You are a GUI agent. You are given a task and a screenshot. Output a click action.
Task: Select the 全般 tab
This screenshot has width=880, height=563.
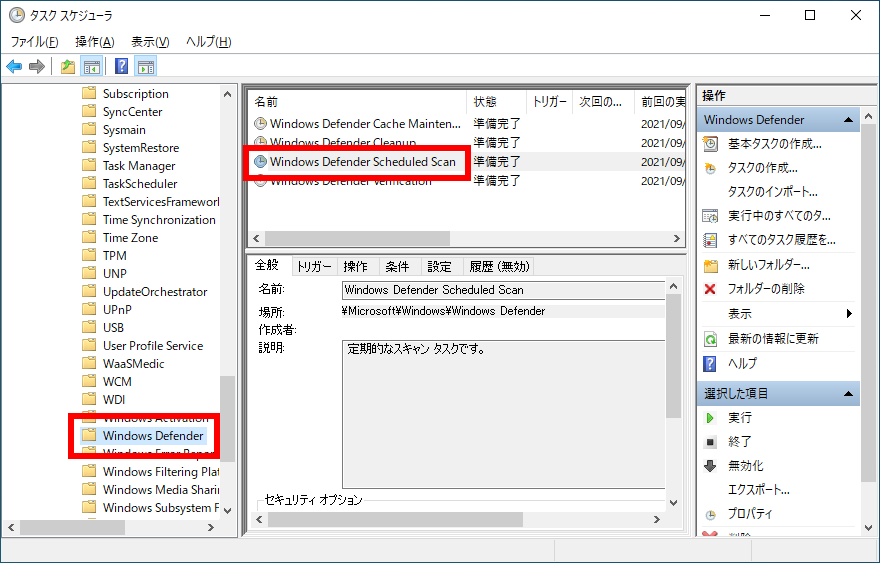pyautogui.click(x=267, y=265)
